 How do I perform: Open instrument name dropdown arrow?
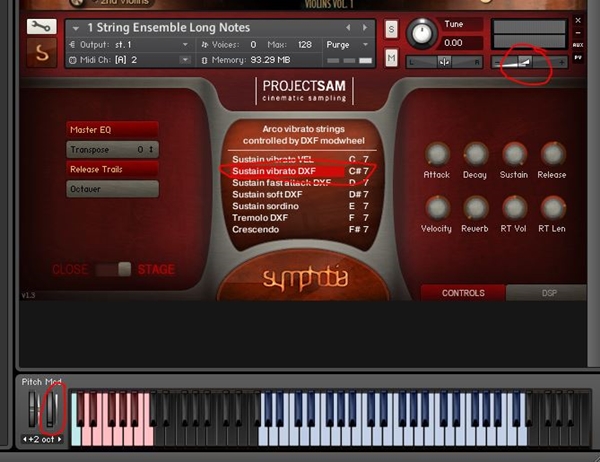tap(76, 28)
